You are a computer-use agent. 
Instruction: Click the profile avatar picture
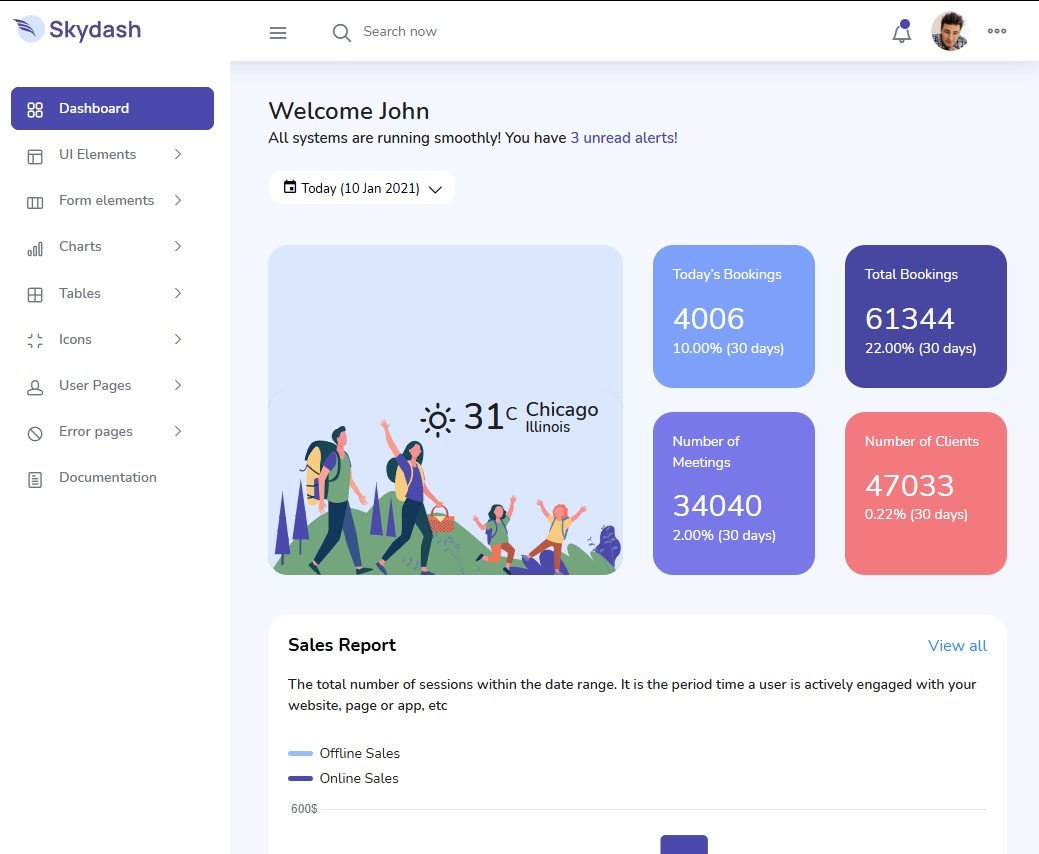coord(947,31)
